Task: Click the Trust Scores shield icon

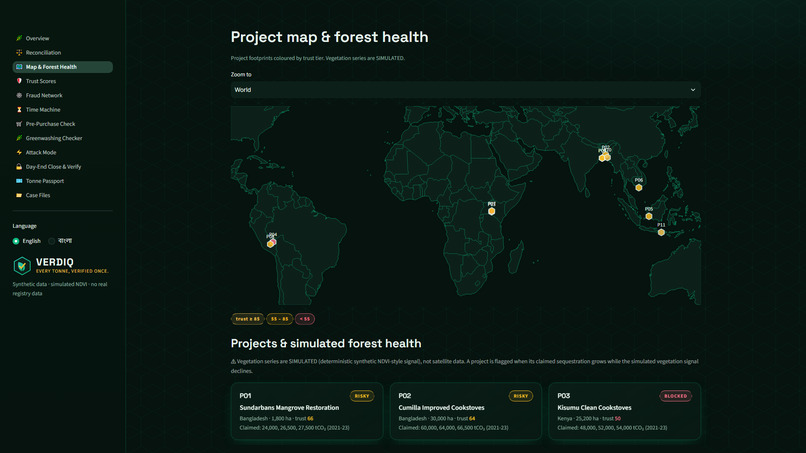Action: click(x=19, y=81)
